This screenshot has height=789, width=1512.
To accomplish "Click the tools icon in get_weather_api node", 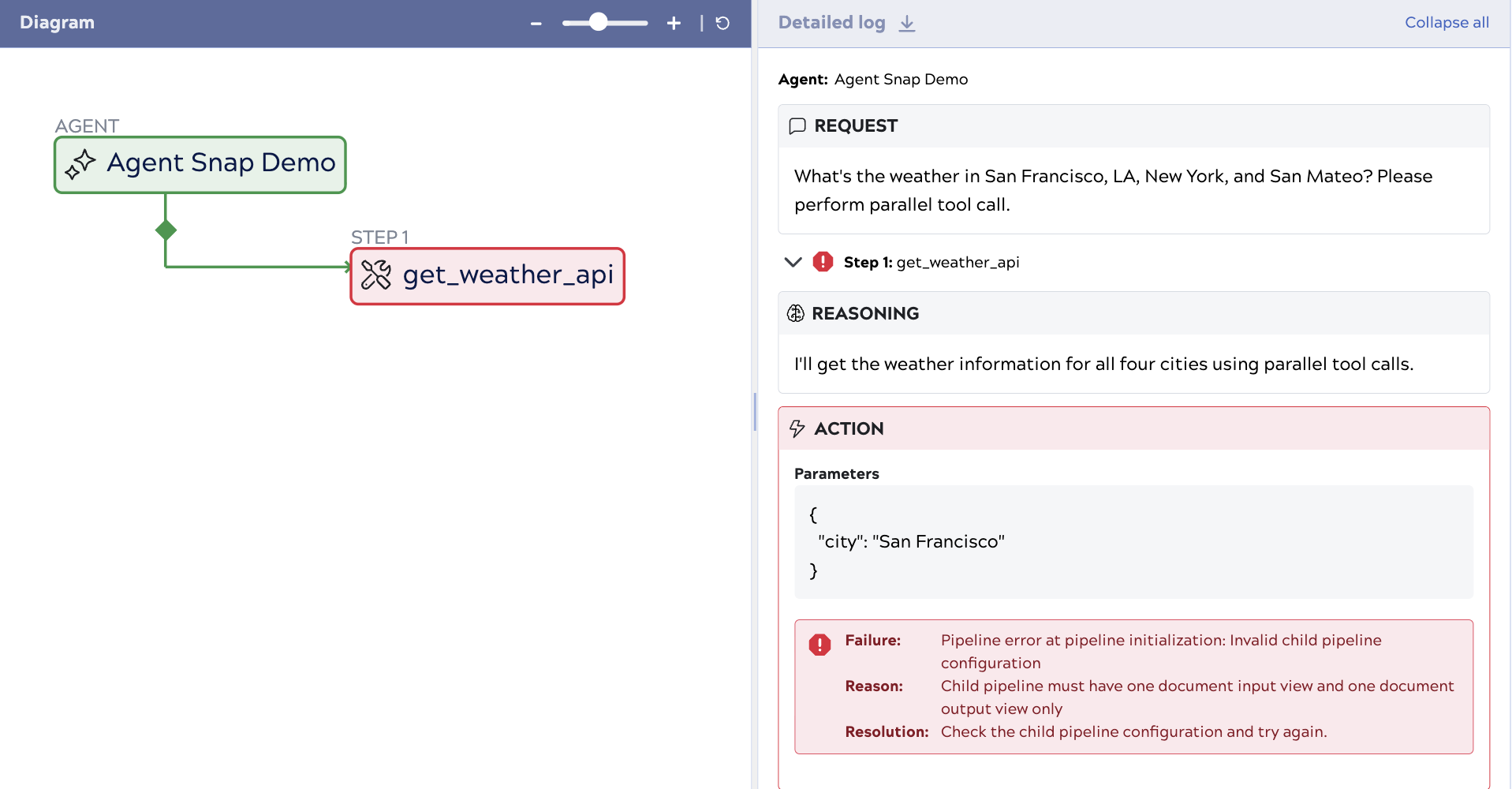I will point(376,275).
